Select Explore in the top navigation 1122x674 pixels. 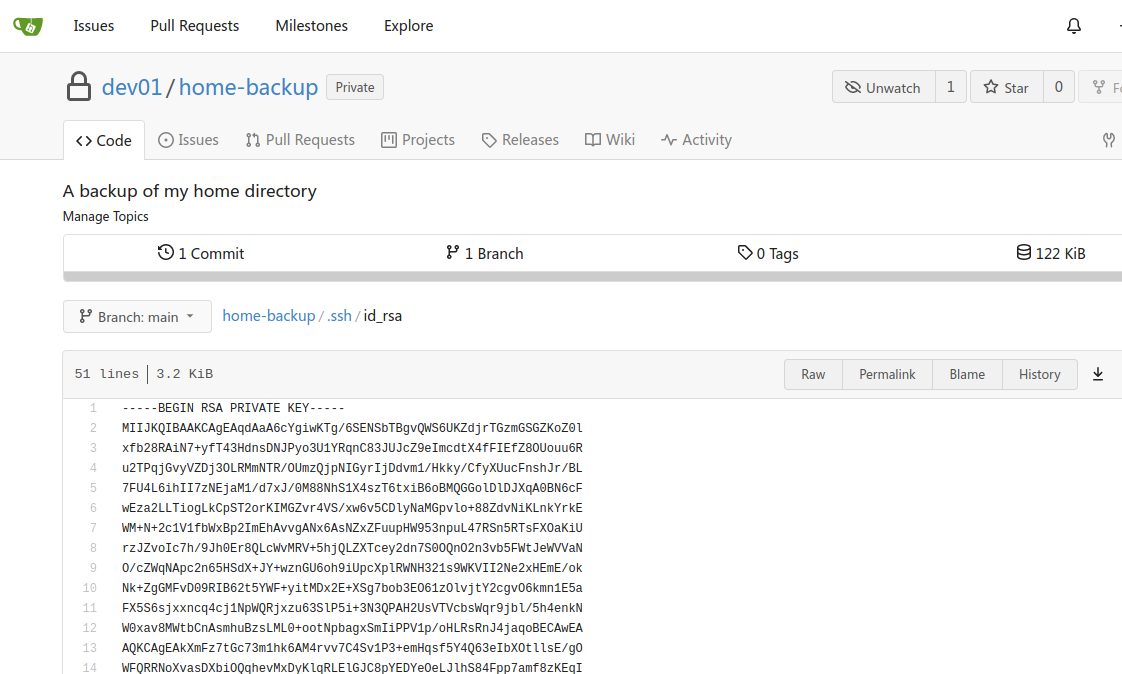click(x=408, y=26)
